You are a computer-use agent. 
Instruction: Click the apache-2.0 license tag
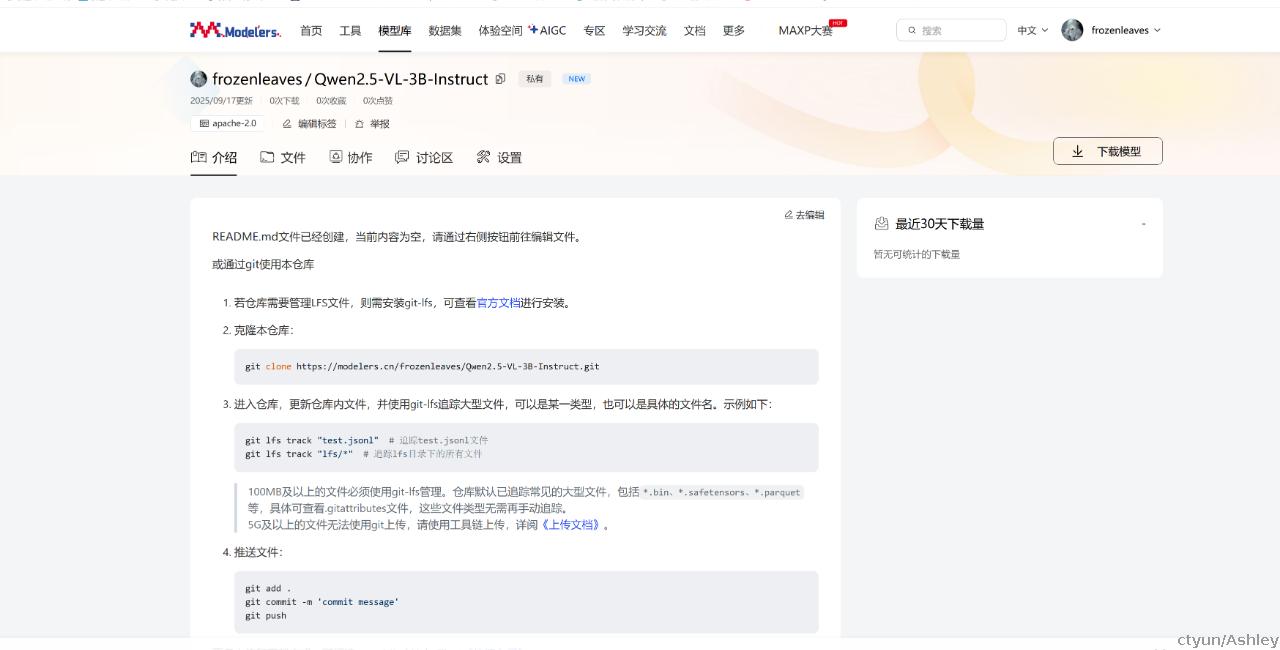[x=228, y=124]
